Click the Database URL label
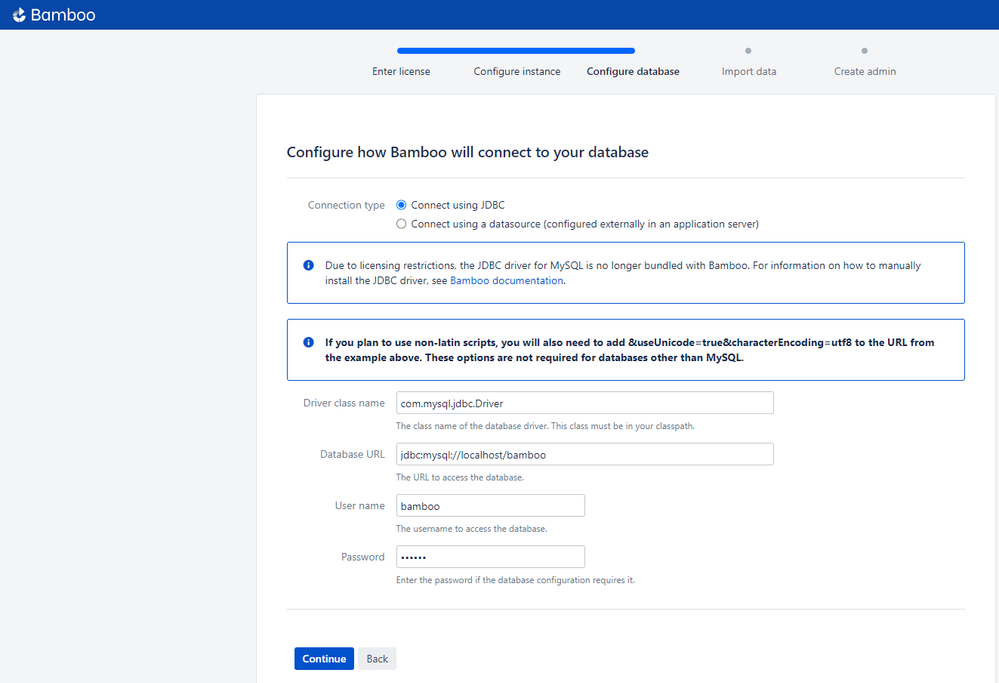 (352, 454)
